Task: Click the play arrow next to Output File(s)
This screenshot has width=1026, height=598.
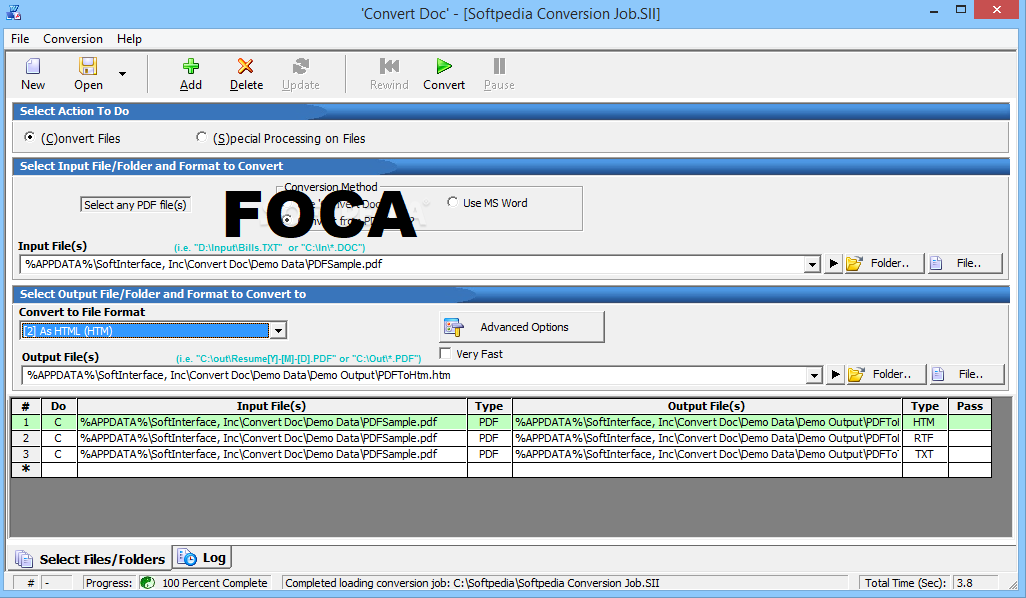Action: [835, 375]
